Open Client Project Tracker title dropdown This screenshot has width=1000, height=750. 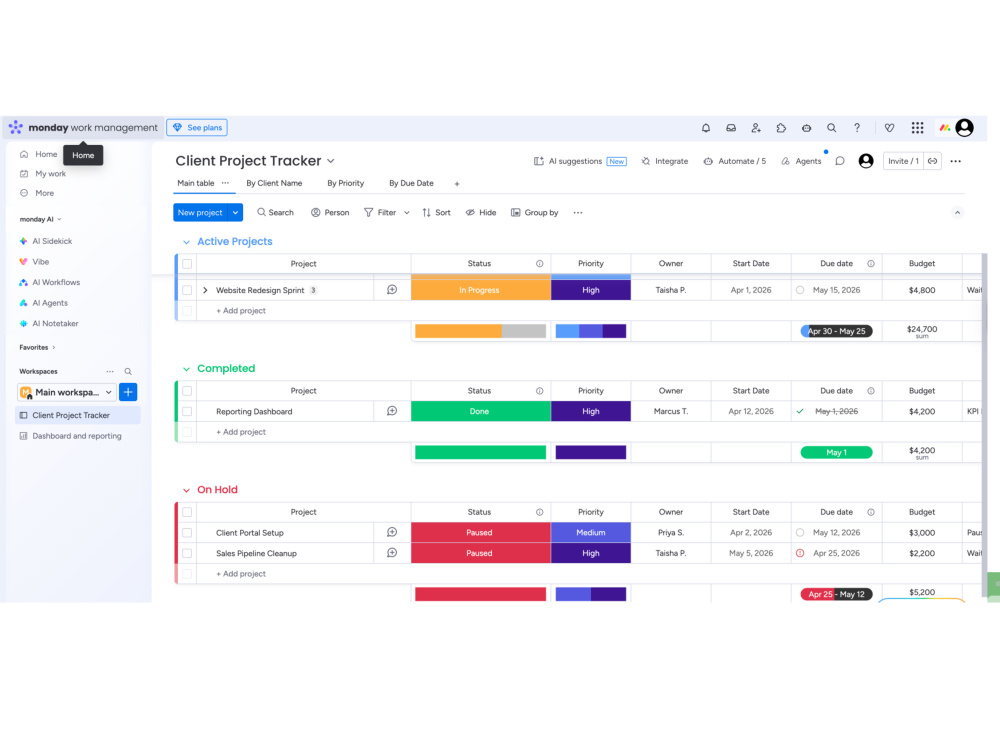point(331,161)
